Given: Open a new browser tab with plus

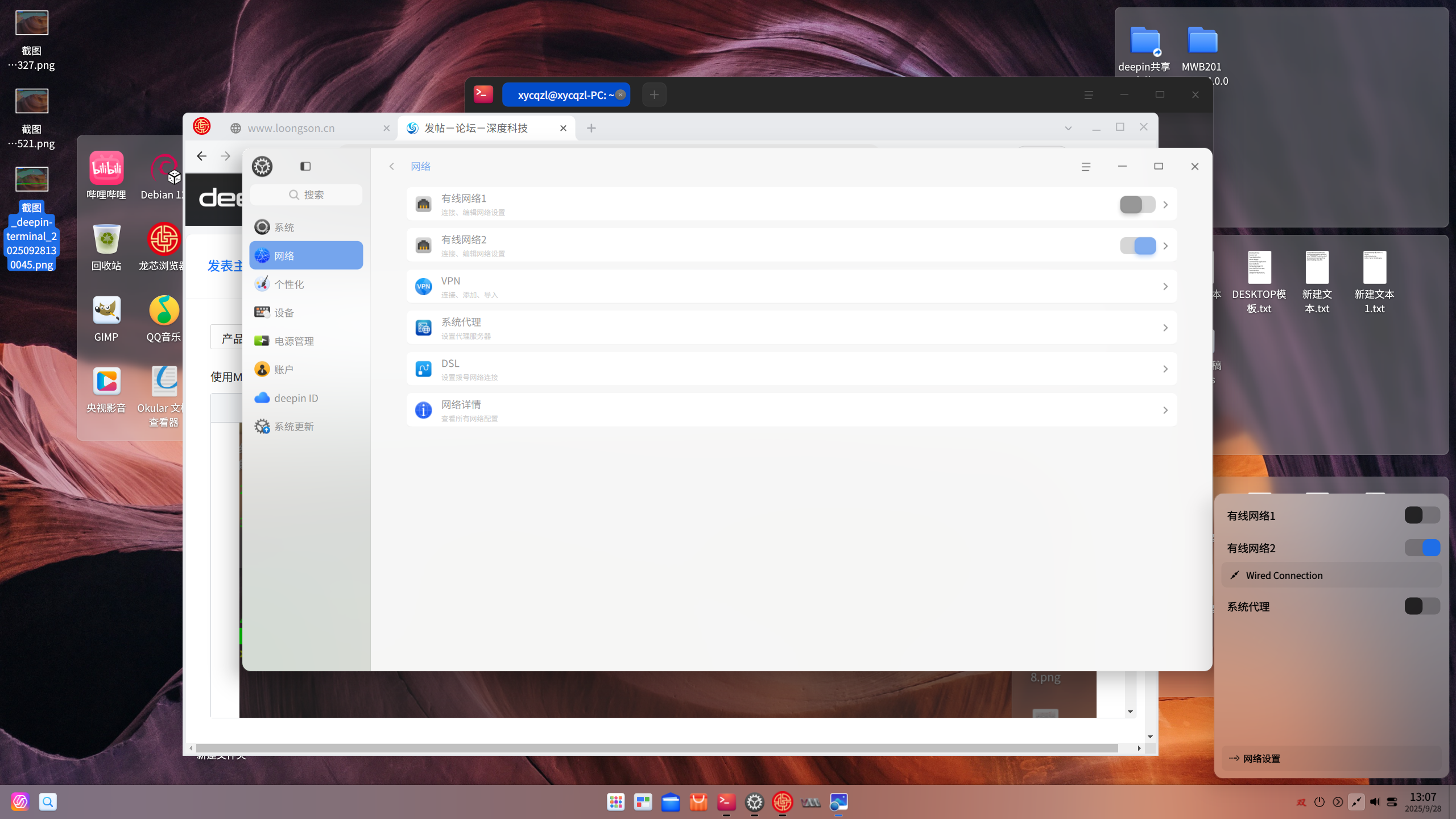Looking at the screenshot, I should point(591,128).
